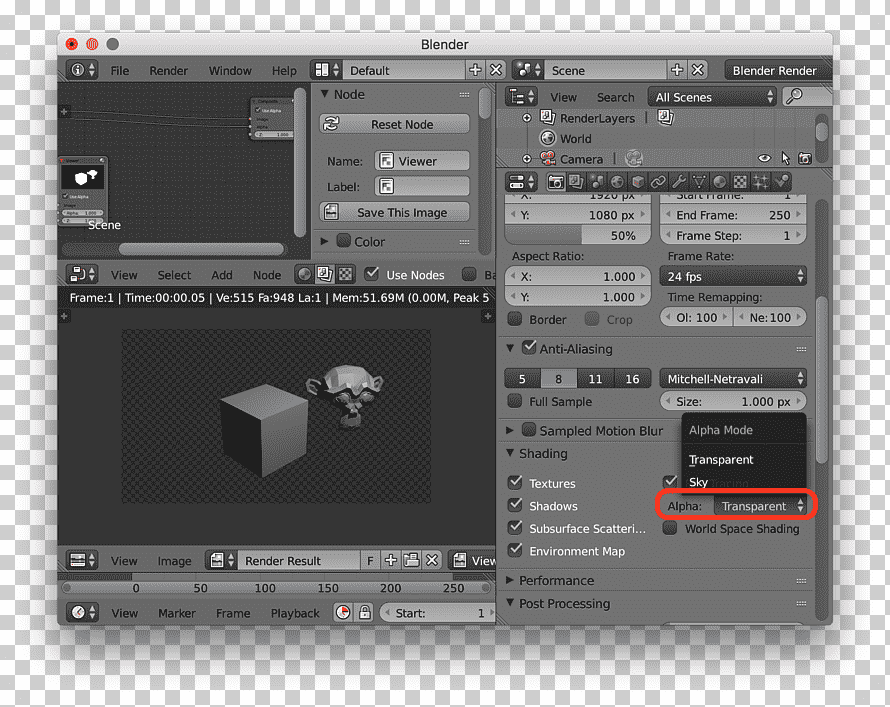
Task: Open the Render menu
Action: (x=168, y=70)
